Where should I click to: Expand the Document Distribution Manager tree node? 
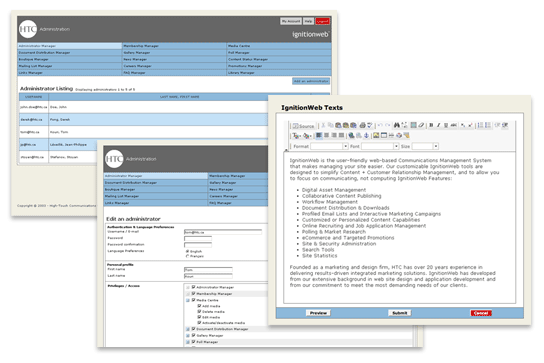pyautogui.click(x=188, y=329)
